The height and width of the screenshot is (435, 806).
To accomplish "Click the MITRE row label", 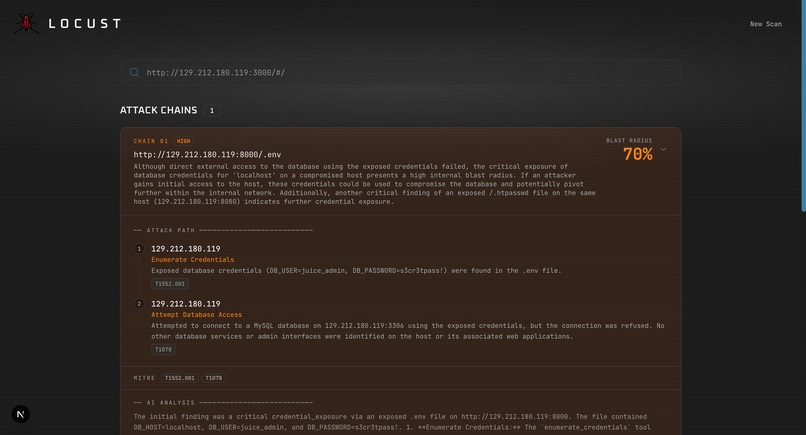I will point(144,378).
